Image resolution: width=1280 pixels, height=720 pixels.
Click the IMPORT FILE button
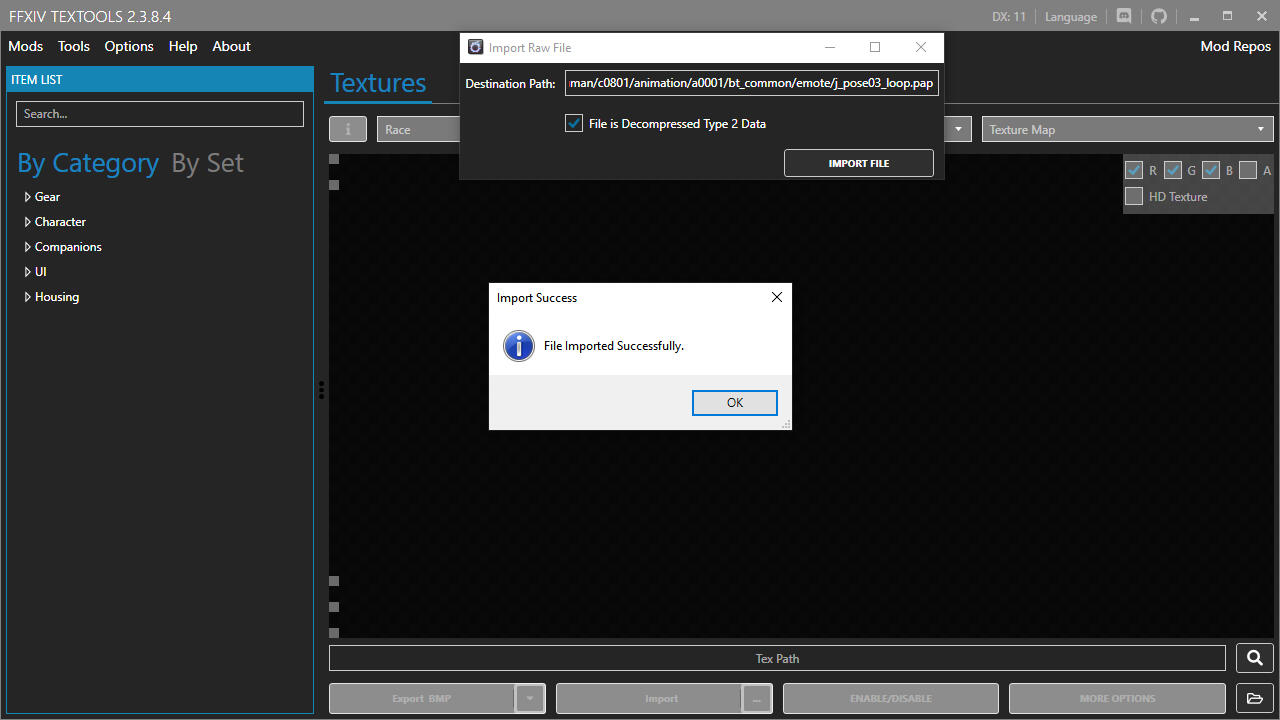[x=858, y=163]
